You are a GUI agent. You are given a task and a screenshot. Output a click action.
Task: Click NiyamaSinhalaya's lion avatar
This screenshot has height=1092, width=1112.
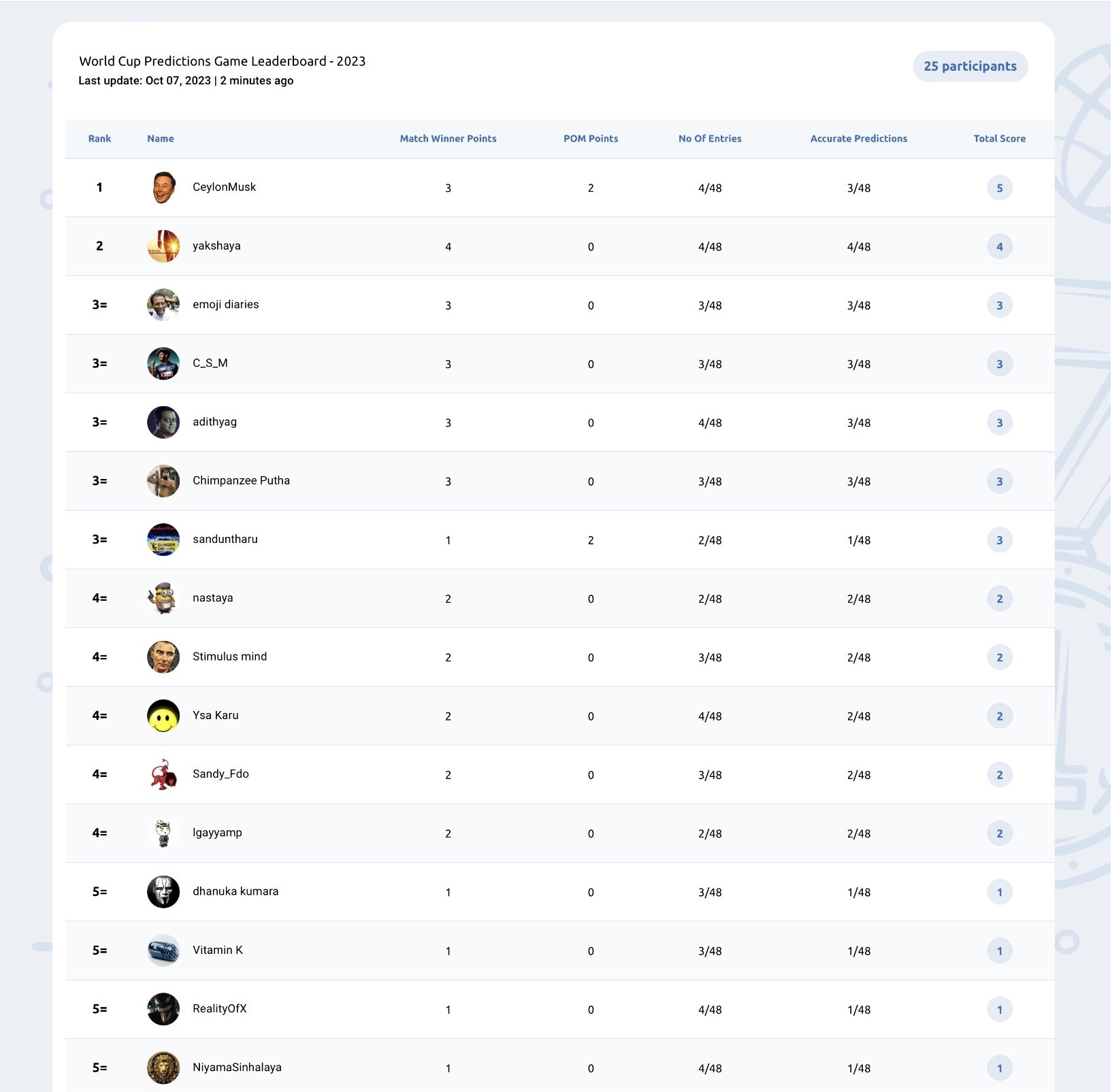click(163, 1068)
